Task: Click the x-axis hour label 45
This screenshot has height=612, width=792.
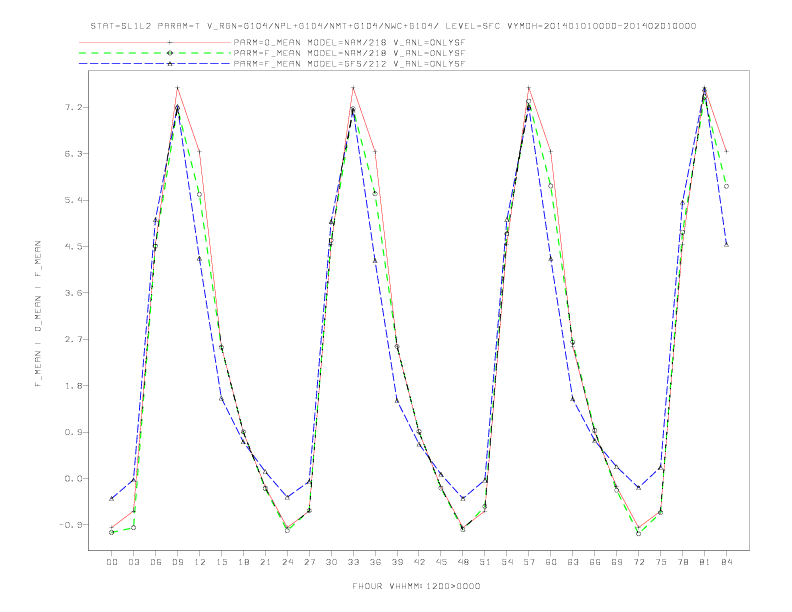Action: 441,562
